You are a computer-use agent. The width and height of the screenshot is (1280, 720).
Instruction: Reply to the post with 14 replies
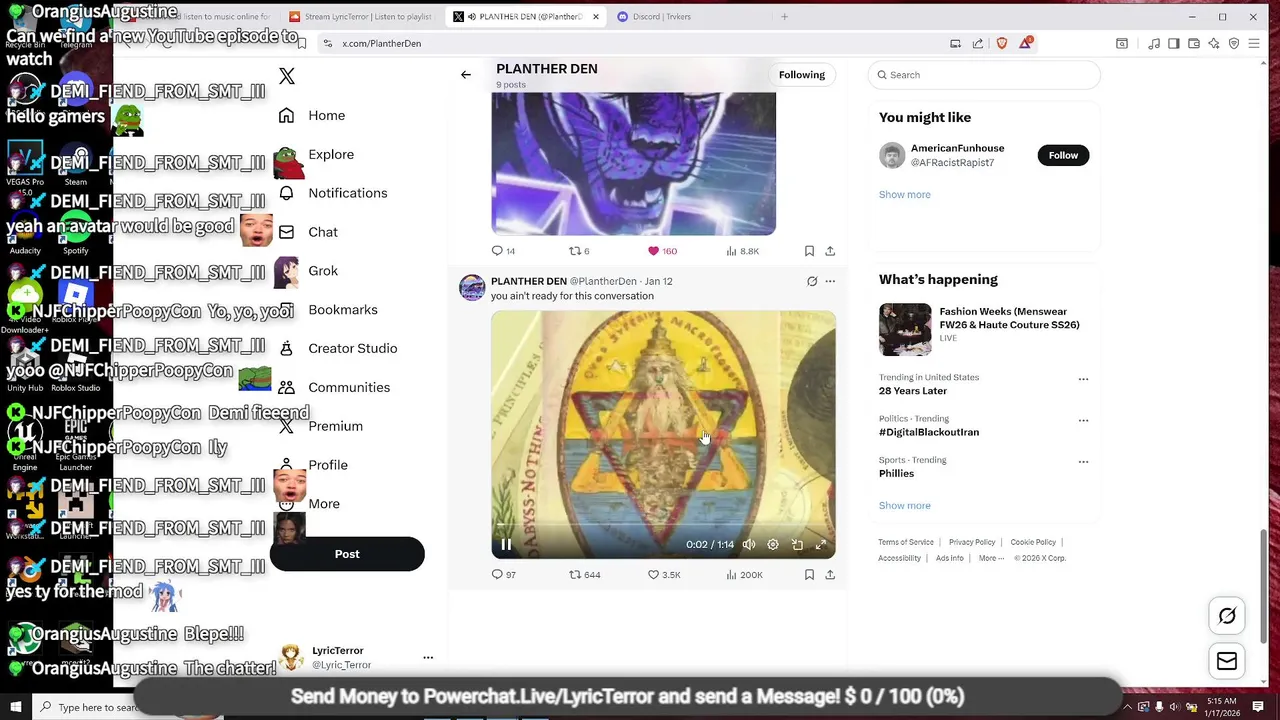coord(503,251)
